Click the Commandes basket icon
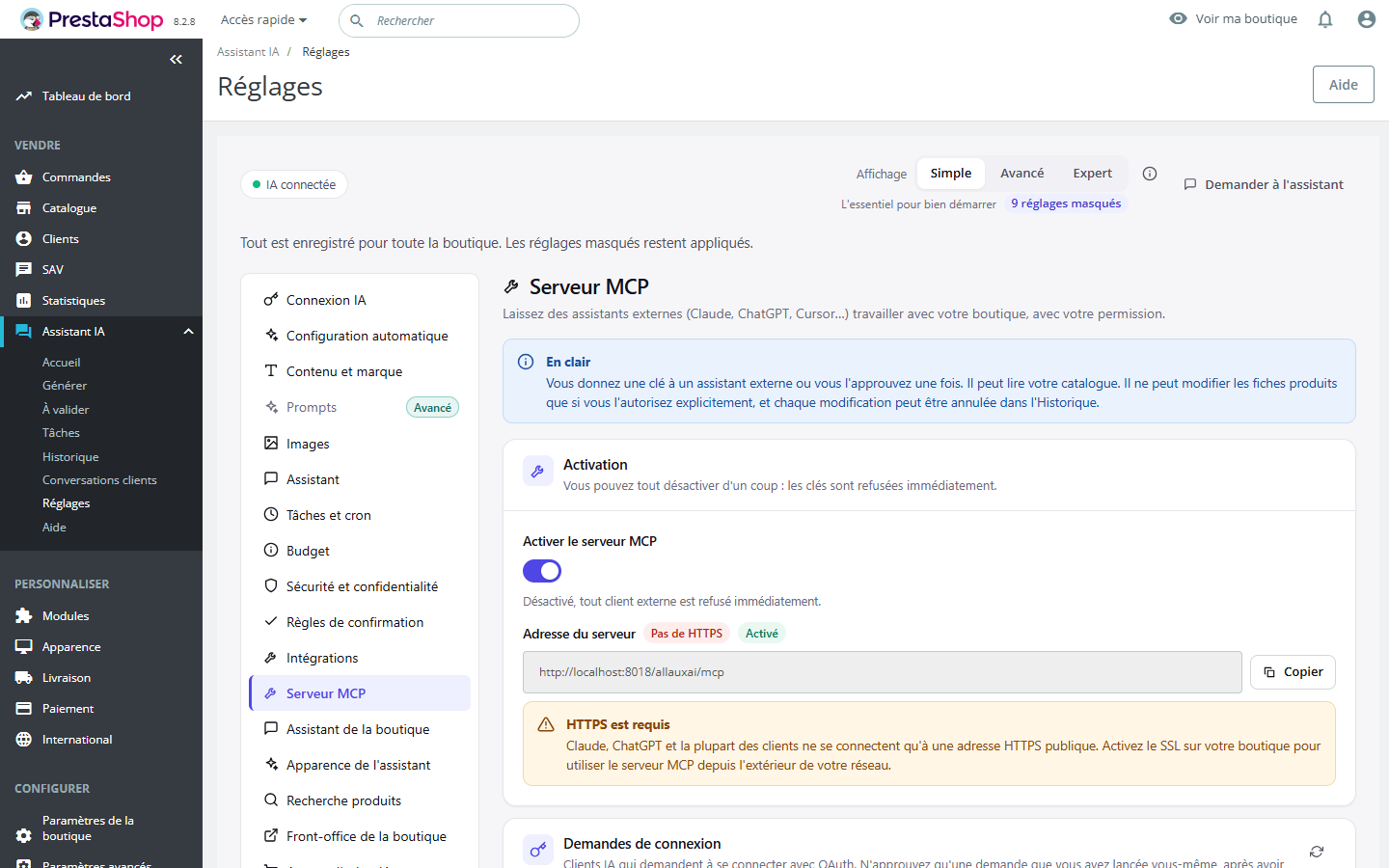Screen dimensions: 1389x868 (24, 177)
